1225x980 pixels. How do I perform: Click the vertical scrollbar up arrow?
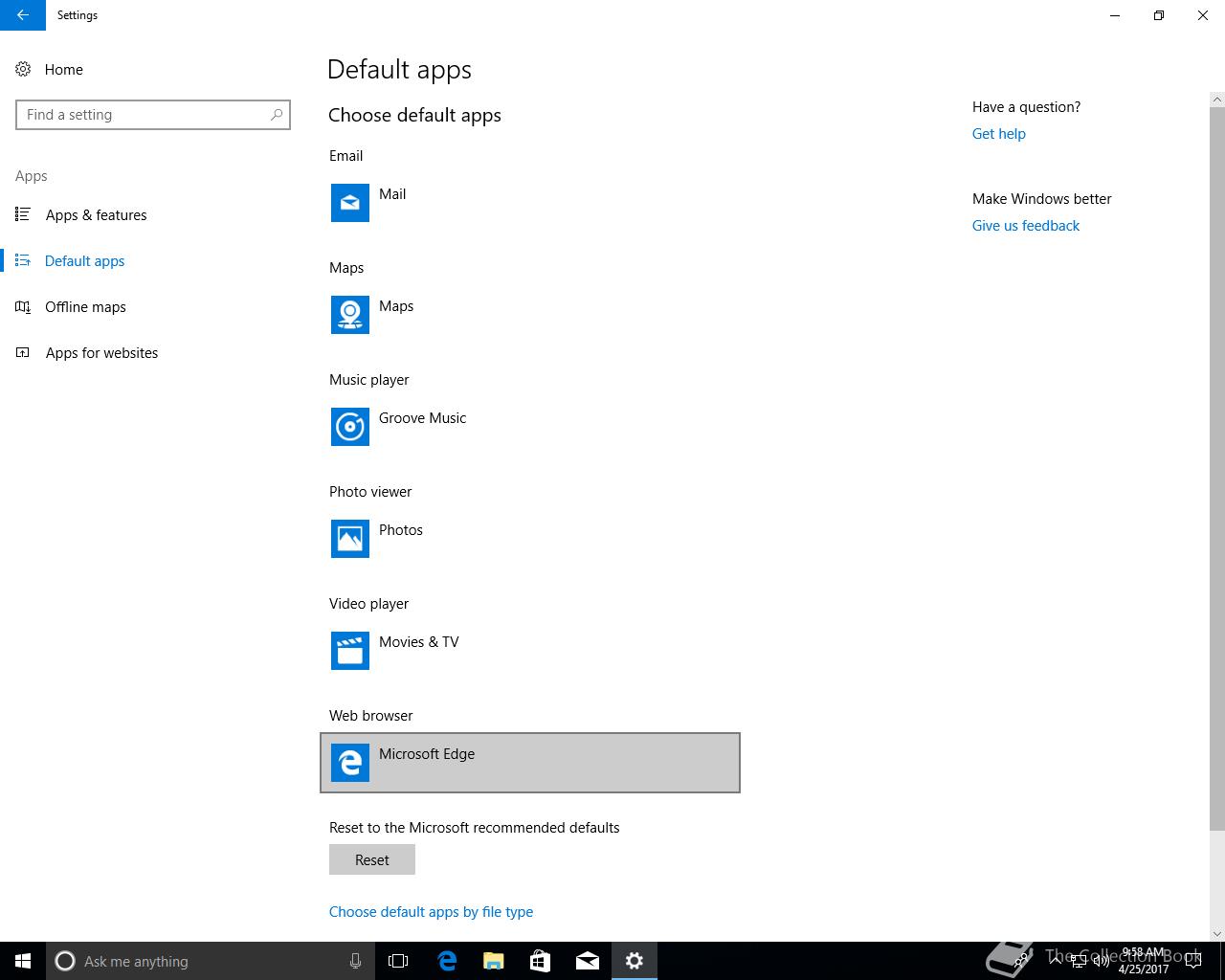[x=1217, y=100]
